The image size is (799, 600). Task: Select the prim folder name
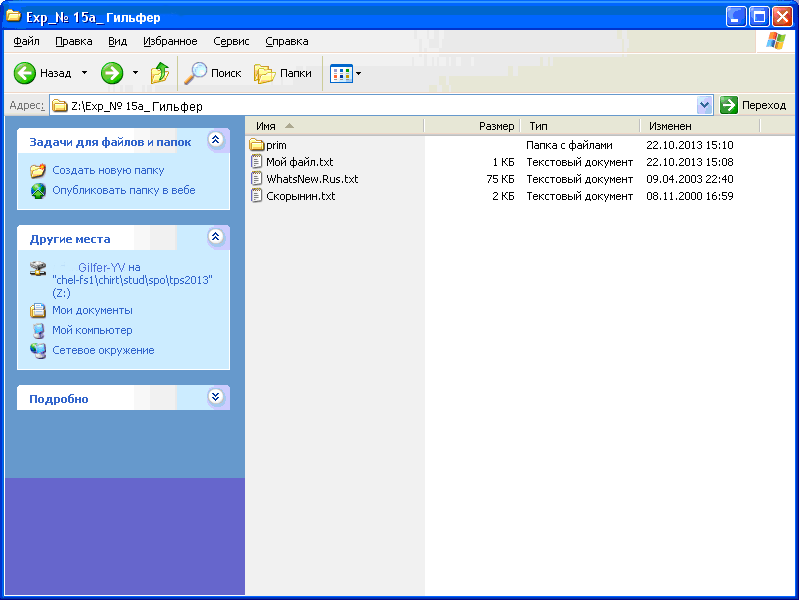(x=276, y=145)
